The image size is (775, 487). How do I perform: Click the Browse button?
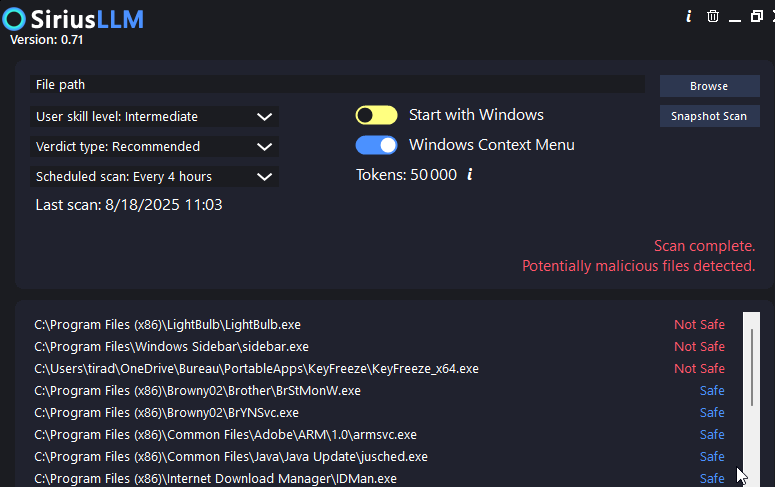pos(709,86)
